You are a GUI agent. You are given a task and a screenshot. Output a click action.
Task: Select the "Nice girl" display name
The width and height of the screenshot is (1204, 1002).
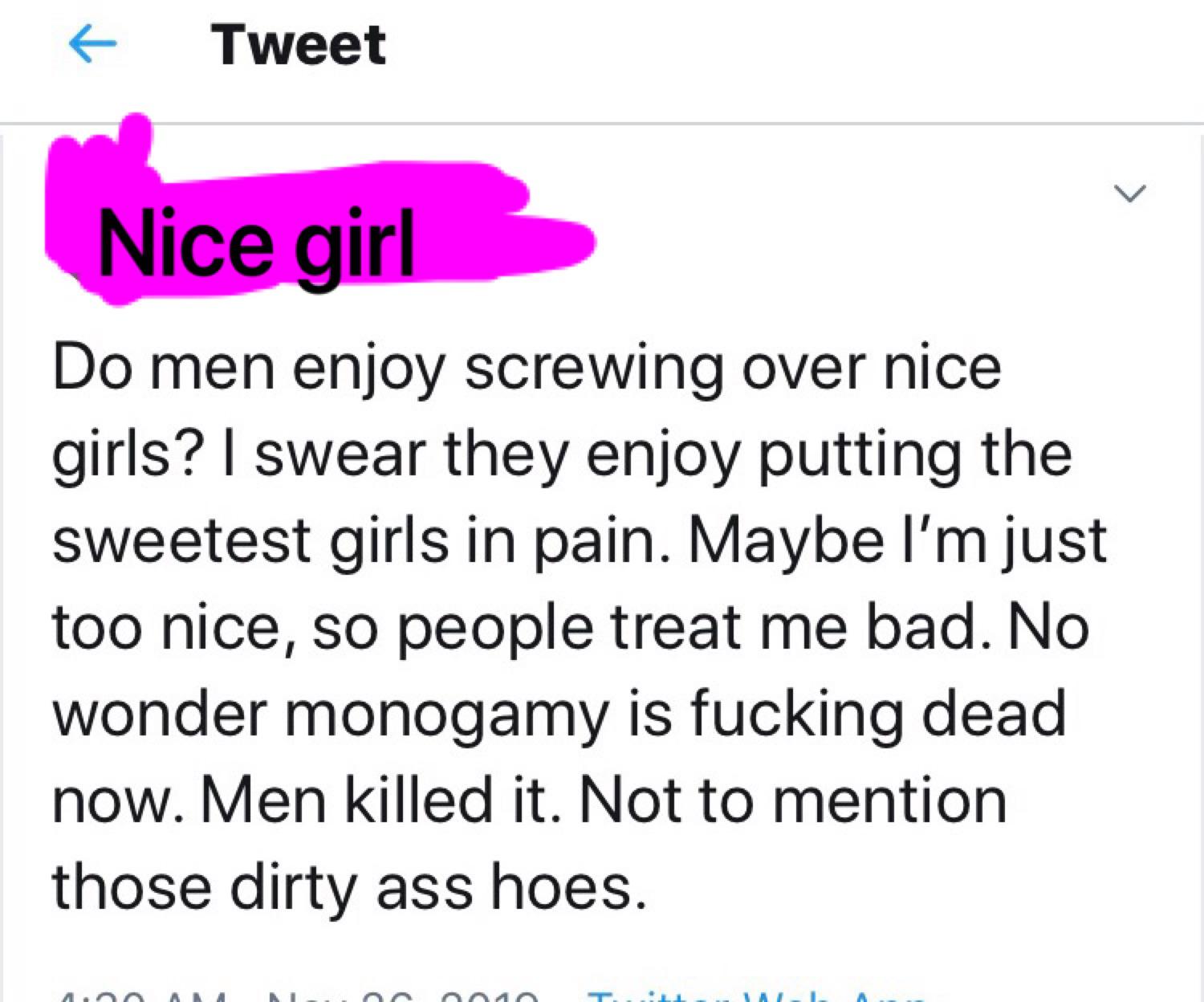click(256, 243)
